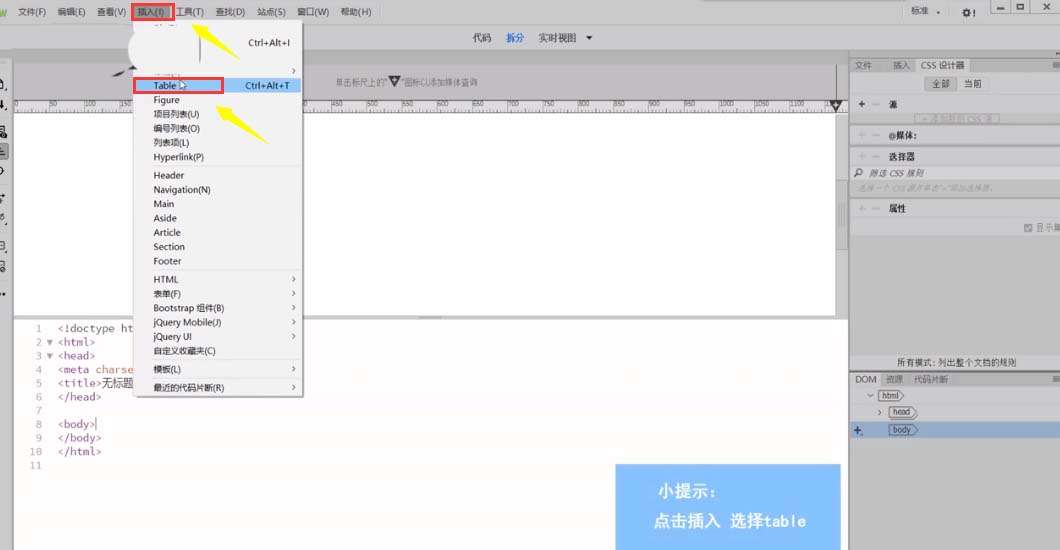Open the 实时视图 dropdown arrow

tap(589, 38)
